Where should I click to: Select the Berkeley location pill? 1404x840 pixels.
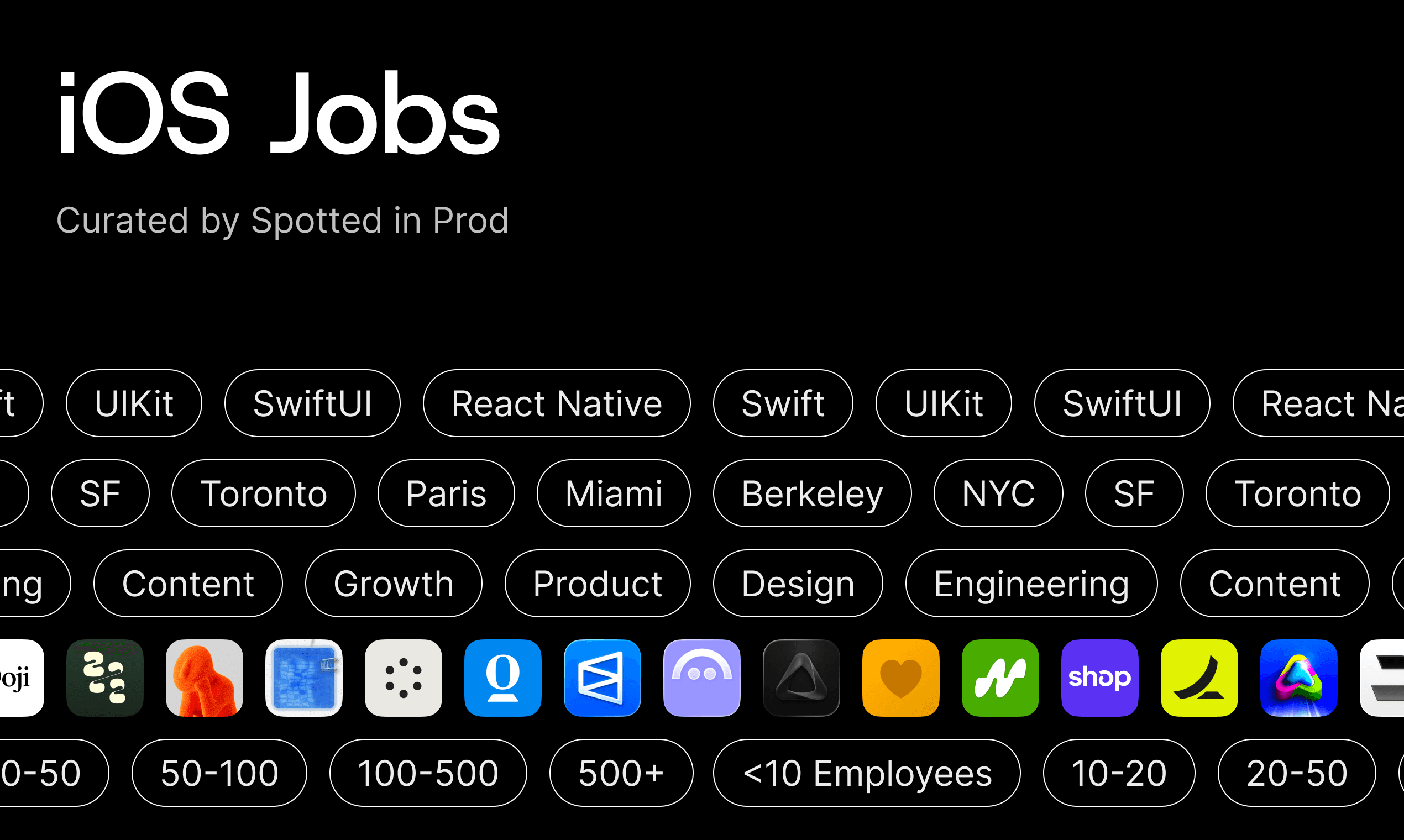(812, 493)
